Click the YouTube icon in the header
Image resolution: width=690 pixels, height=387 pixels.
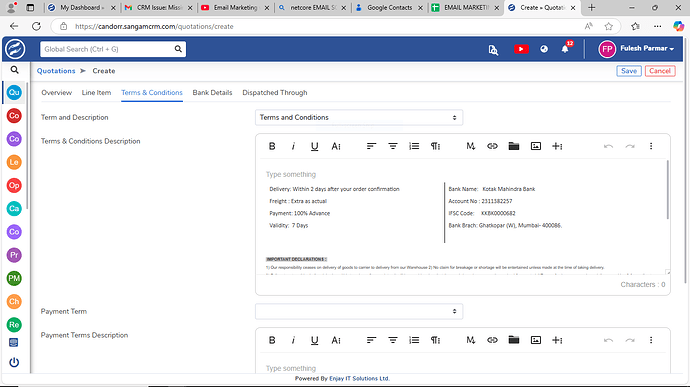point(521,49)
